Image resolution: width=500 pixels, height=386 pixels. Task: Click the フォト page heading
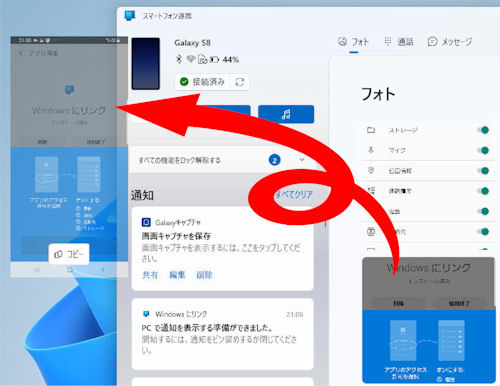(x=378, y=94)
